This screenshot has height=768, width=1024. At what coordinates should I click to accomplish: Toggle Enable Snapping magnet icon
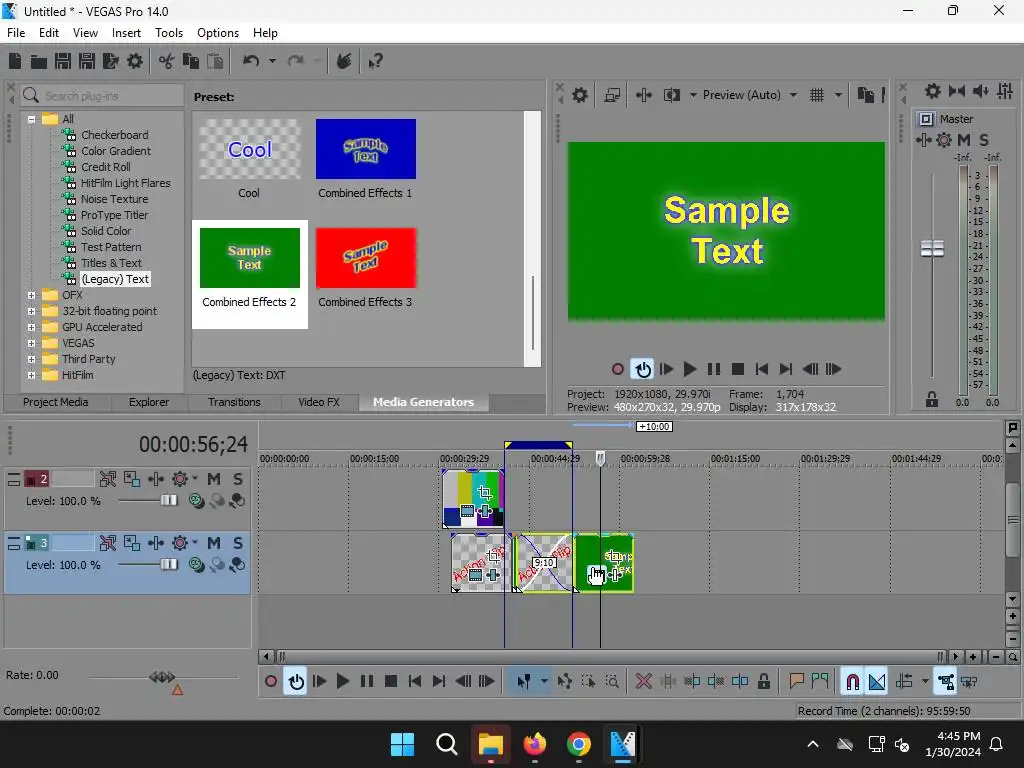click(x=852, y=682)
